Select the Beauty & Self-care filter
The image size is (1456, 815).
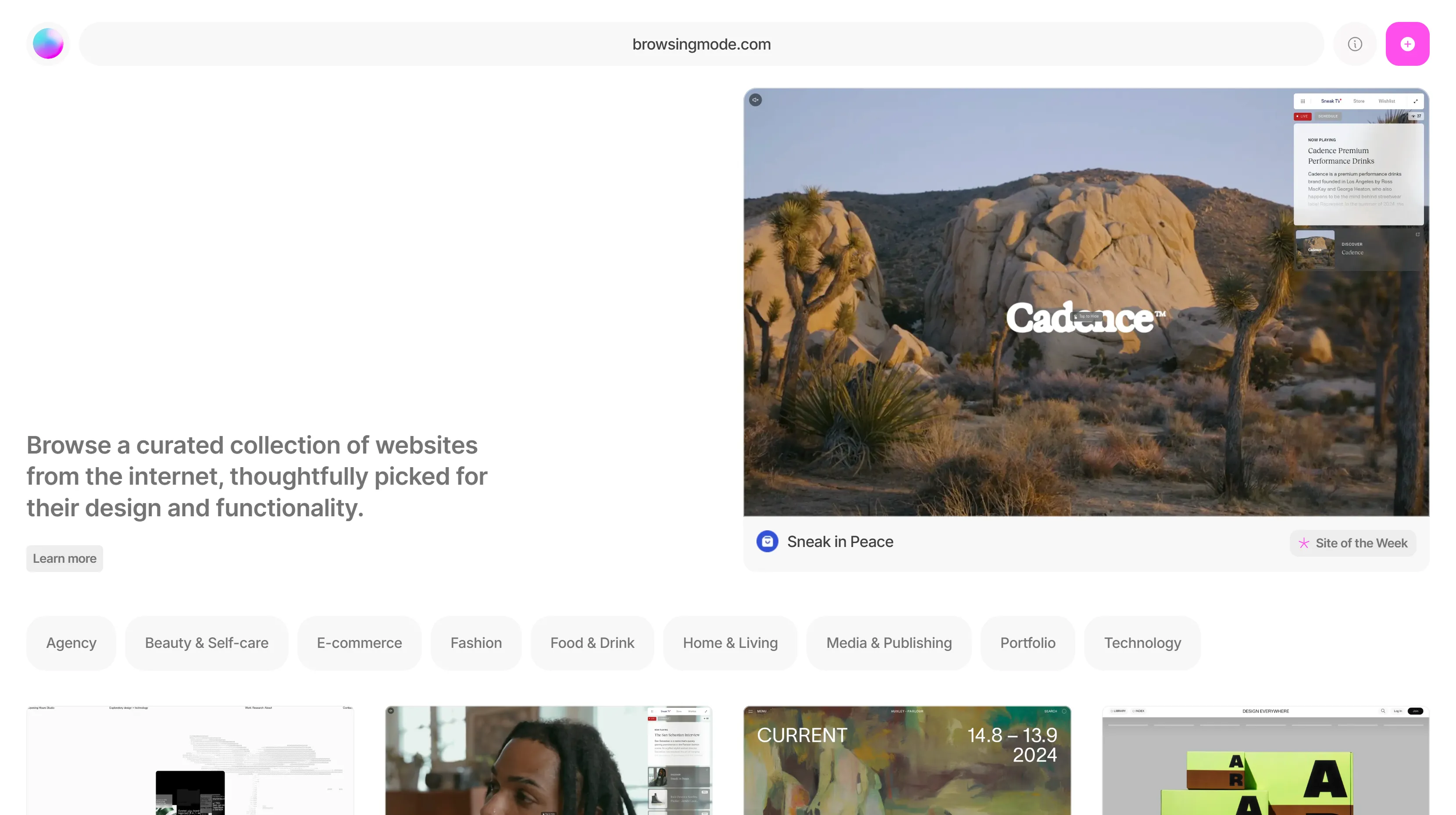coord(206,643)
